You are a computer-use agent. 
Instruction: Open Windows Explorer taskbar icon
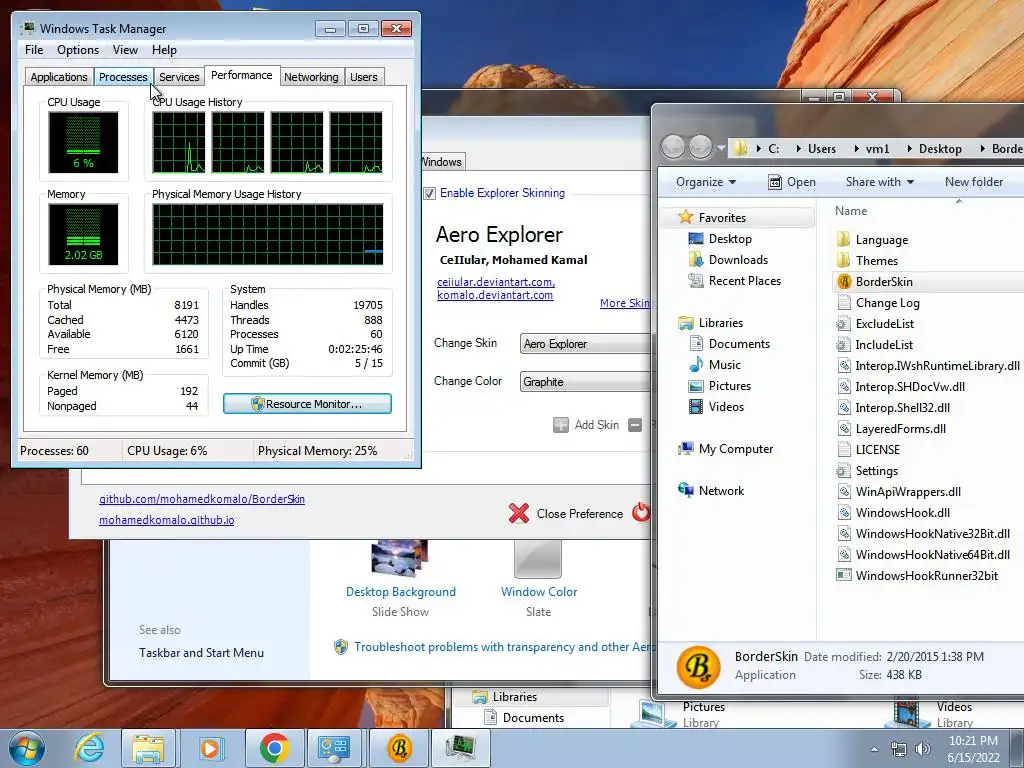148,748
